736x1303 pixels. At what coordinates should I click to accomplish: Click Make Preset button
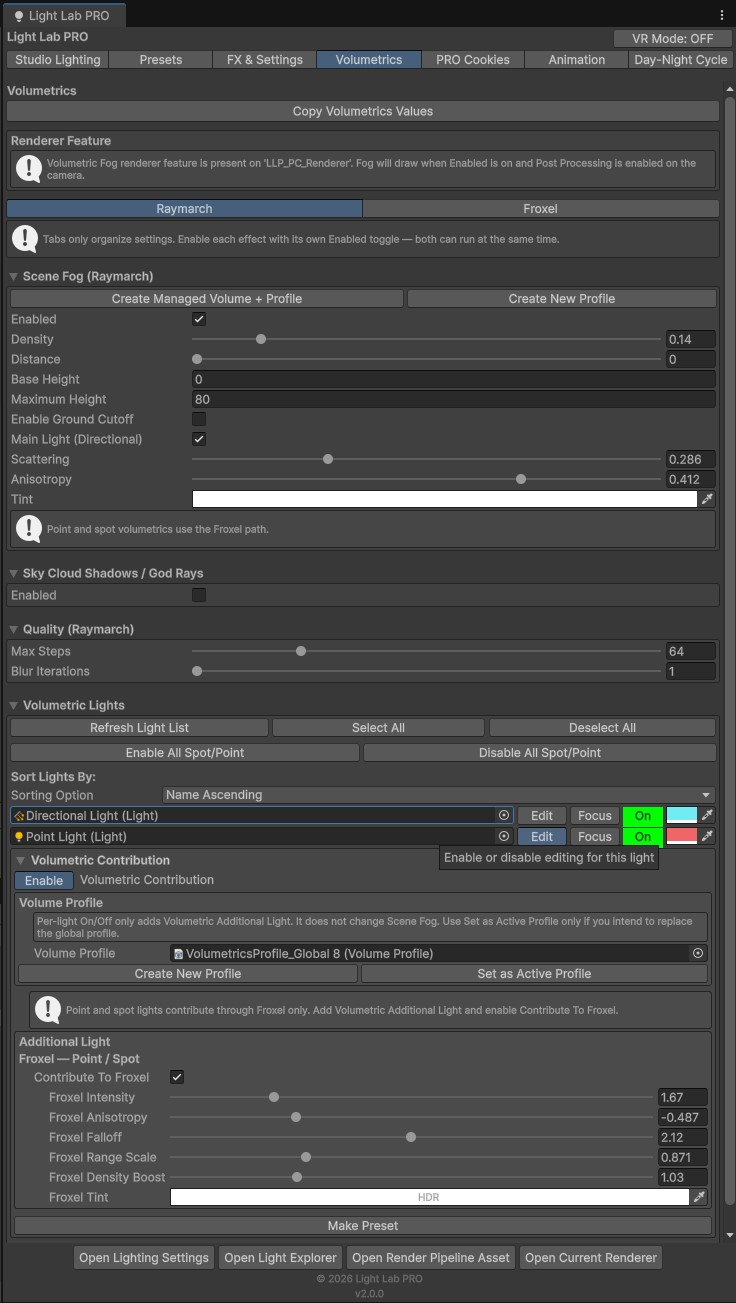363,1226
